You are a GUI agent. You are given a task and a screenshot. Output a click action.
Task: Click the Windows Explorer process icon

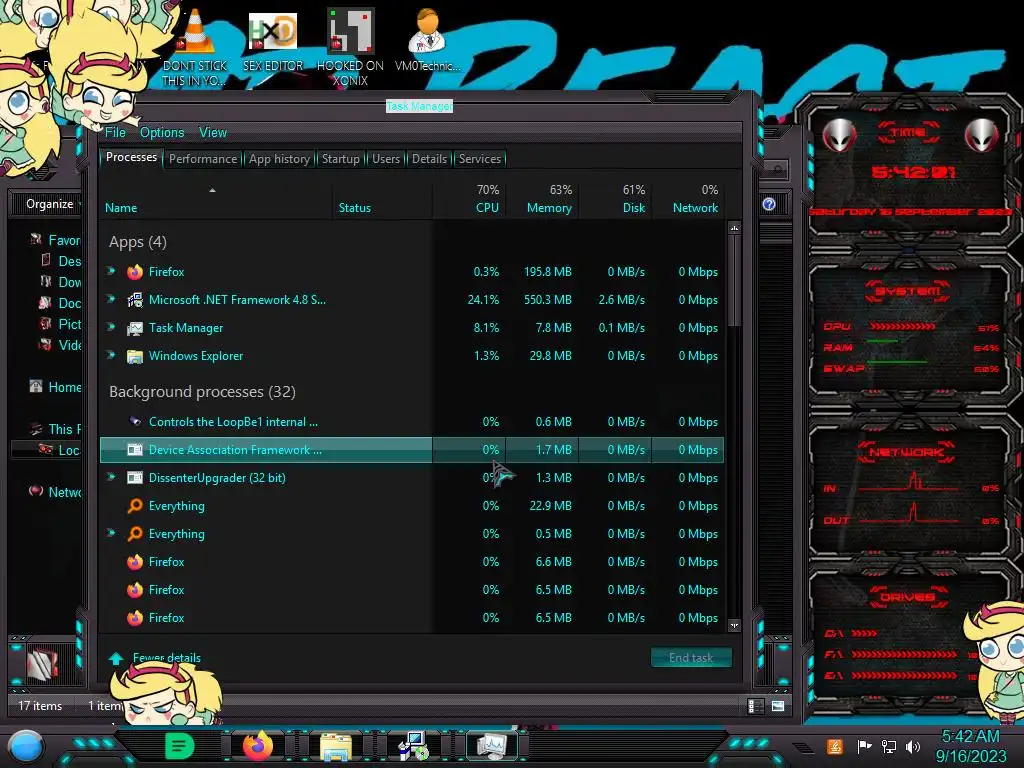(x=135, y=356)
